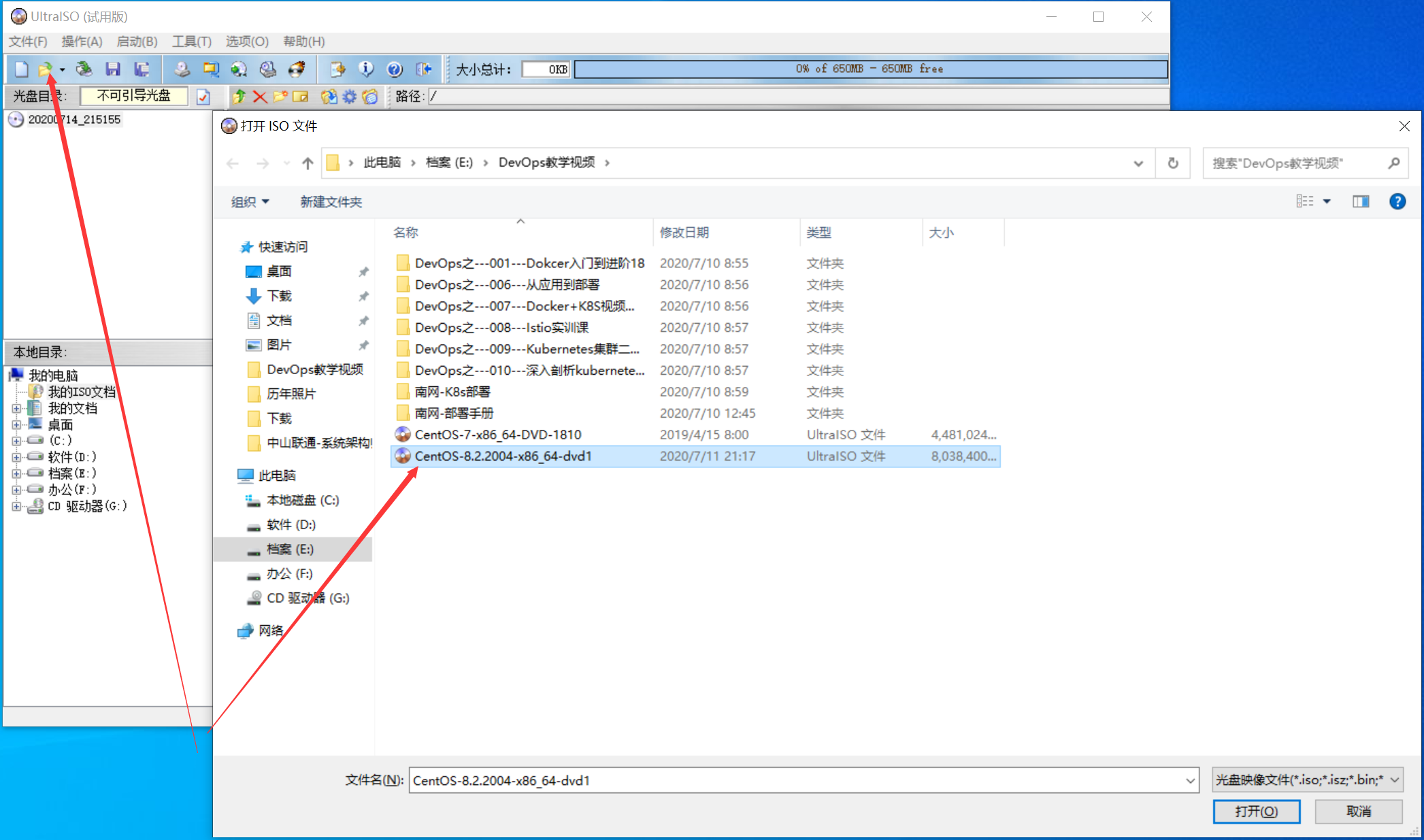Viewport: 1424px width, 840px height.
Task: Click the notepad register toolbar icon
Action: point(337,69)
